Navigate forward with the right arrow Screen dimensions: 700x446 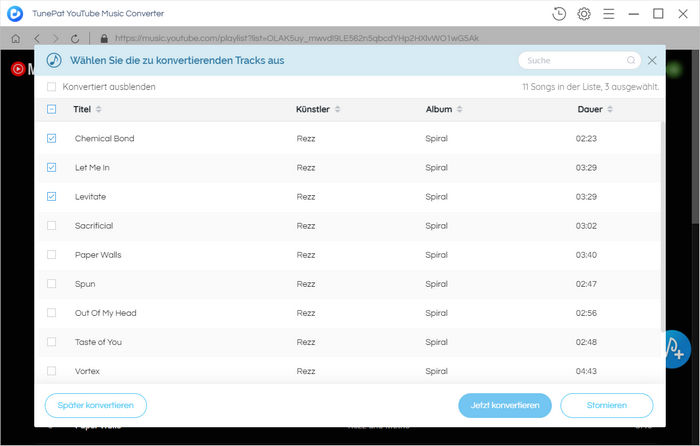pos(56,38)
